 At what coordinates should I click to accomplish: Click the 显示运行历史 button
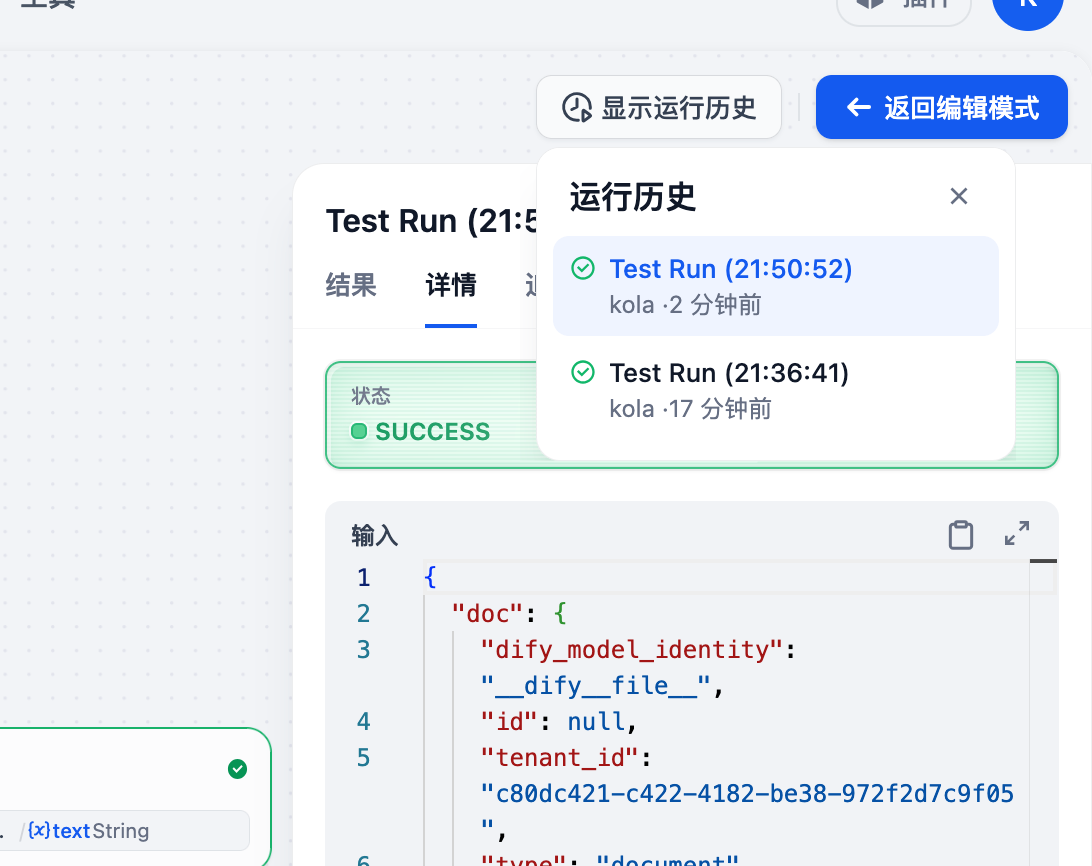pos(659,107)
